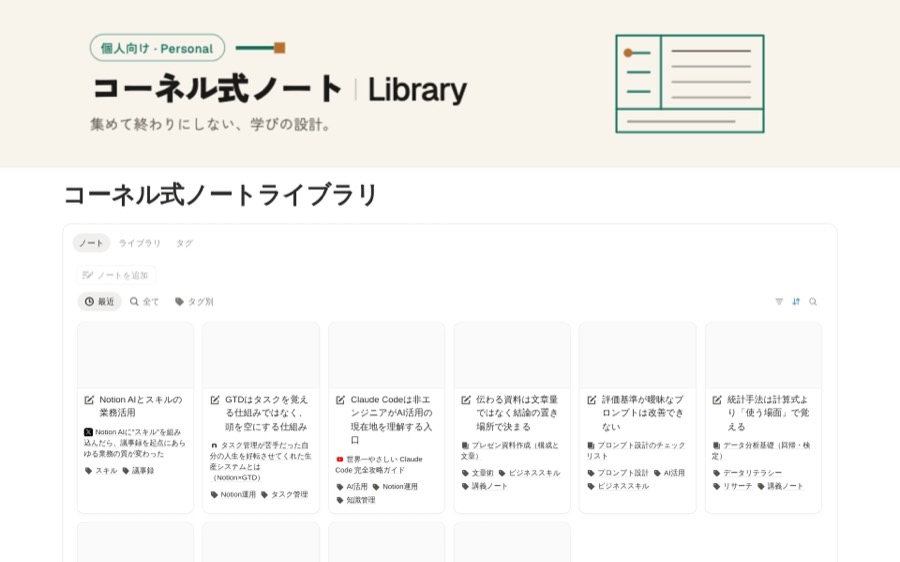Screen dimensions: 900x562
Task: Select the 最近 view
Action: click(x=100, y=301)
